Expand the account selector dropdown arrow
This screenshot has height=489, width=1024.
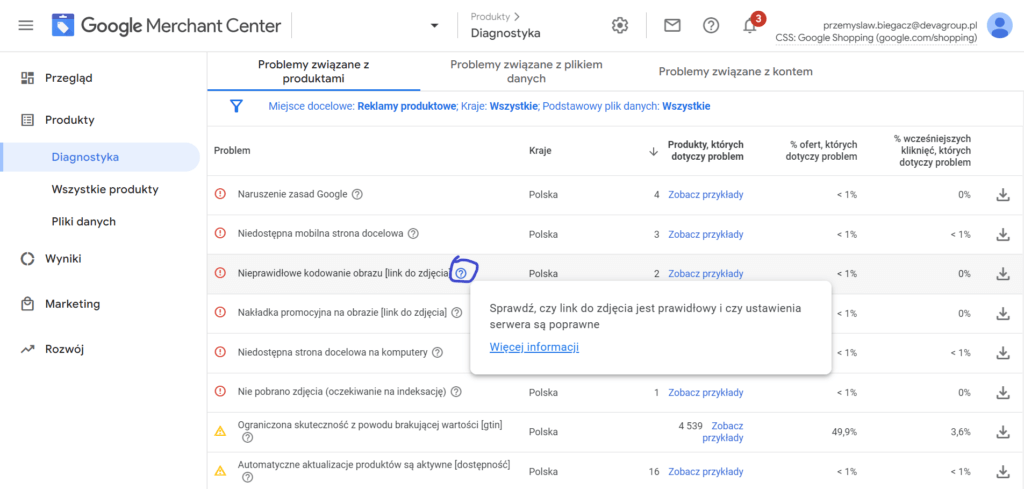click(x=434, y=25)
